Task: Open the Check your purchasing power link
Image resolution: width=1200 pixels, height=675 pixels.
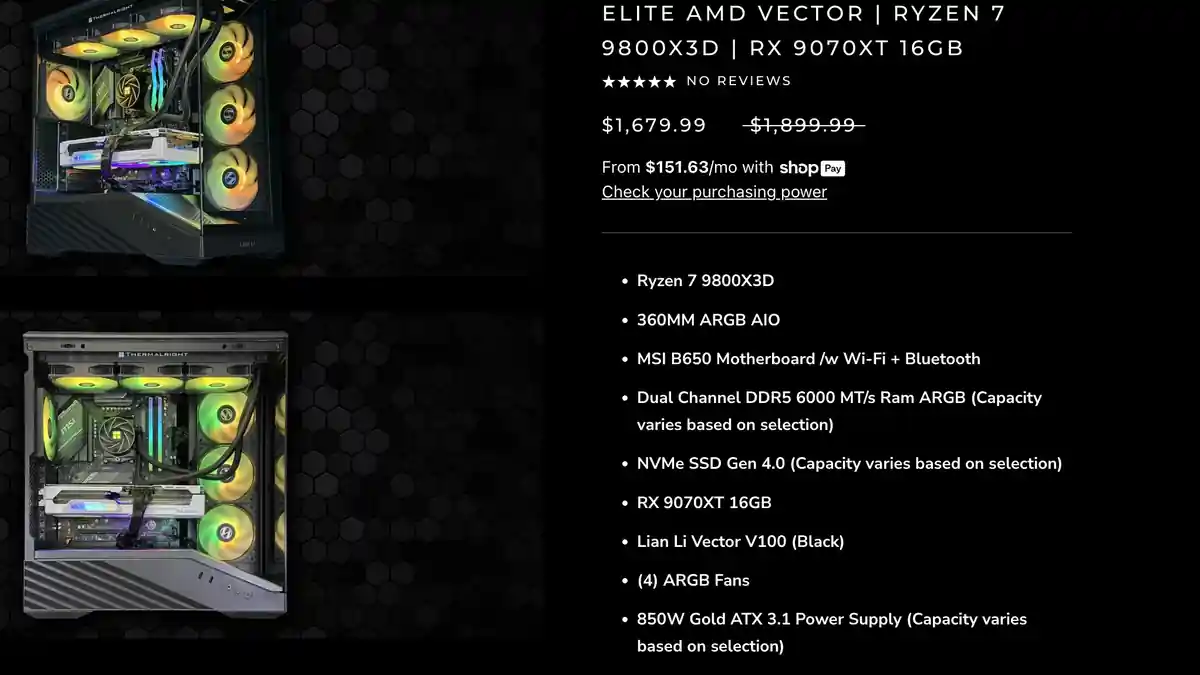Action: (x=714, y=192)
